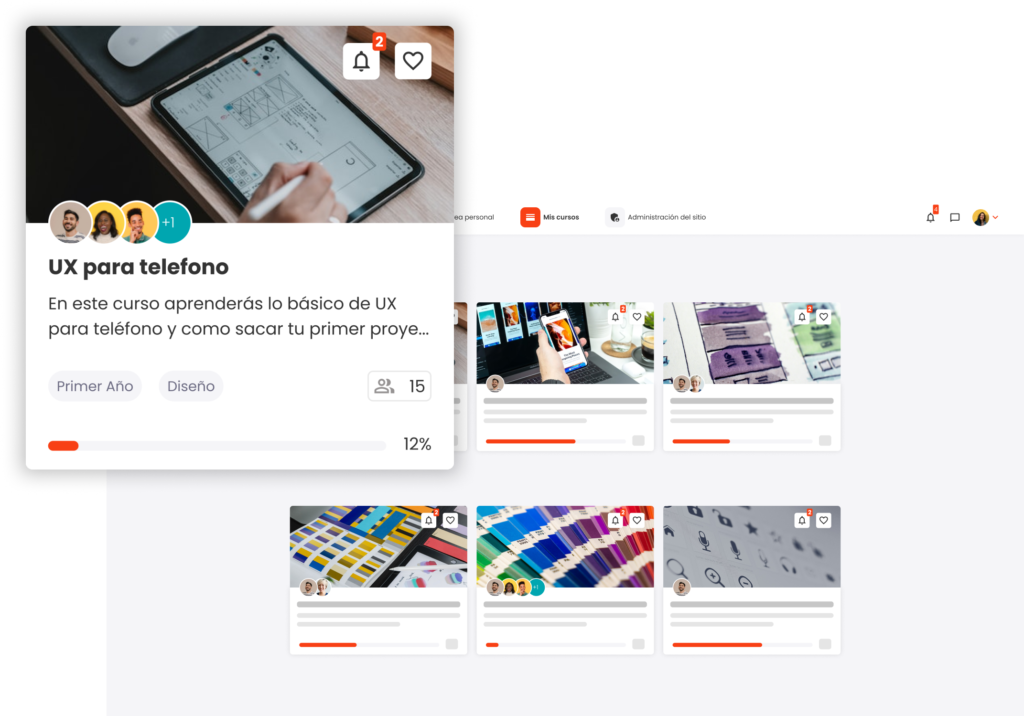Select the Primer Año tag

click(95, 386)
